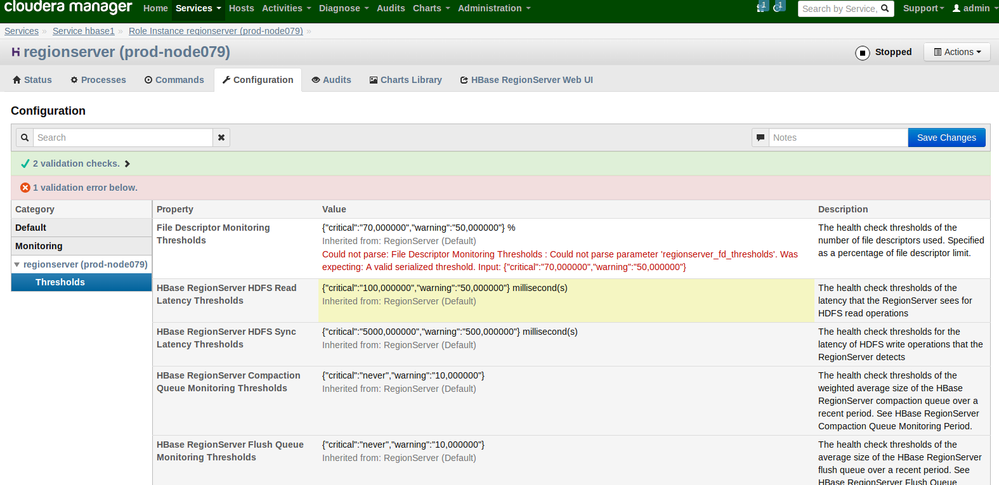Clear the configuration search with X
The width and height of the screenshot is (999, 485).
221,137
